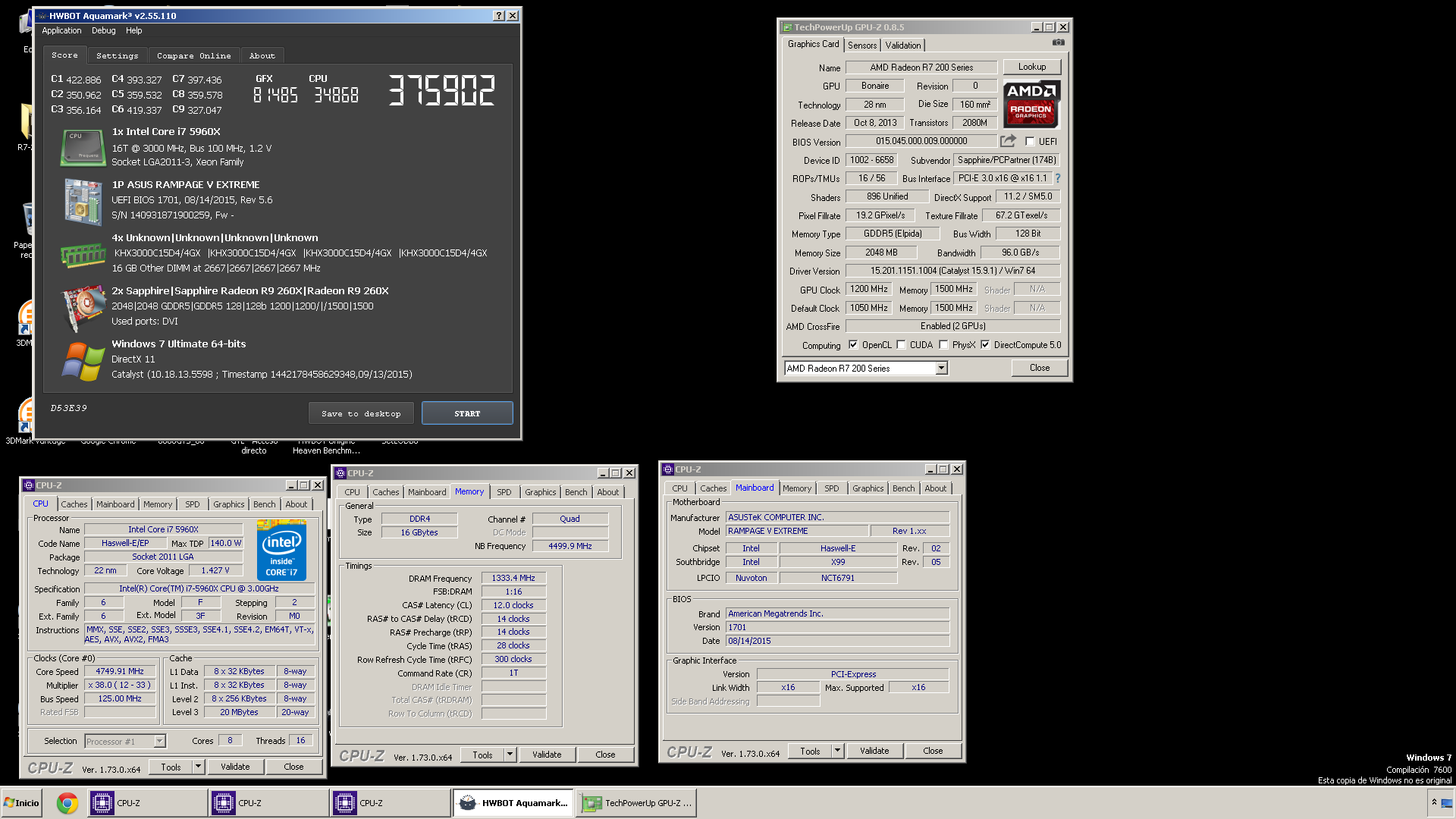Screen dimensions: 1456x819
Task: Toggle the DirectCompute 5.0 checkbox
Action: pos(985,345)
